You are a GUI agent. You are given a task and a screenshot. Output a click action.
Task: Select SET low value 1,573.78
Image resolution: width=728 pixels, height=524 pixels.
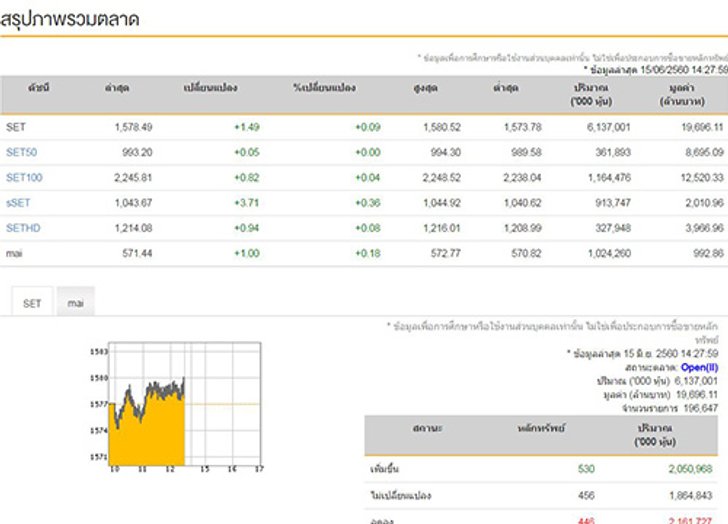point(522,127)
